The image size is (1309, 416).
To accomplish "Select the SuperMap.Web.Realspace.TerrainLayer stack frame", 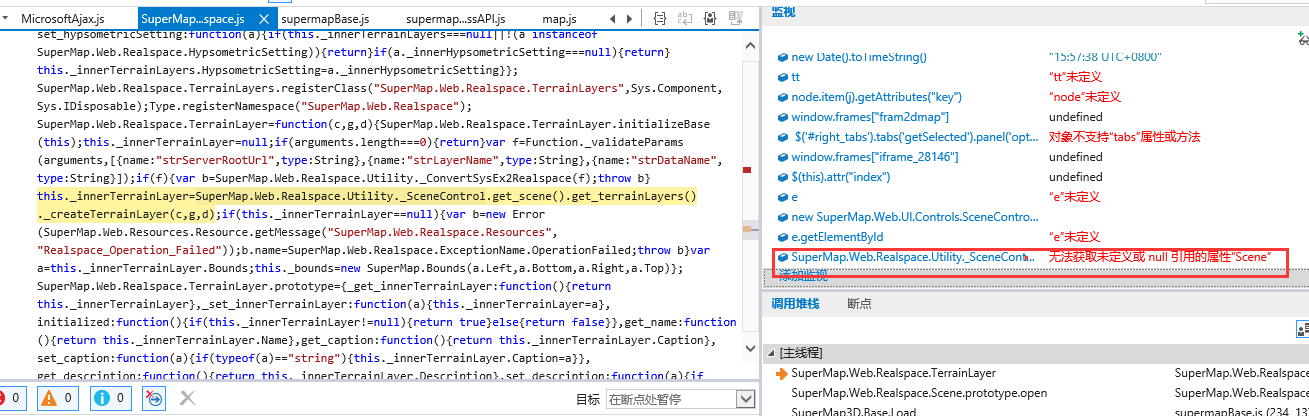I will 893,373.
